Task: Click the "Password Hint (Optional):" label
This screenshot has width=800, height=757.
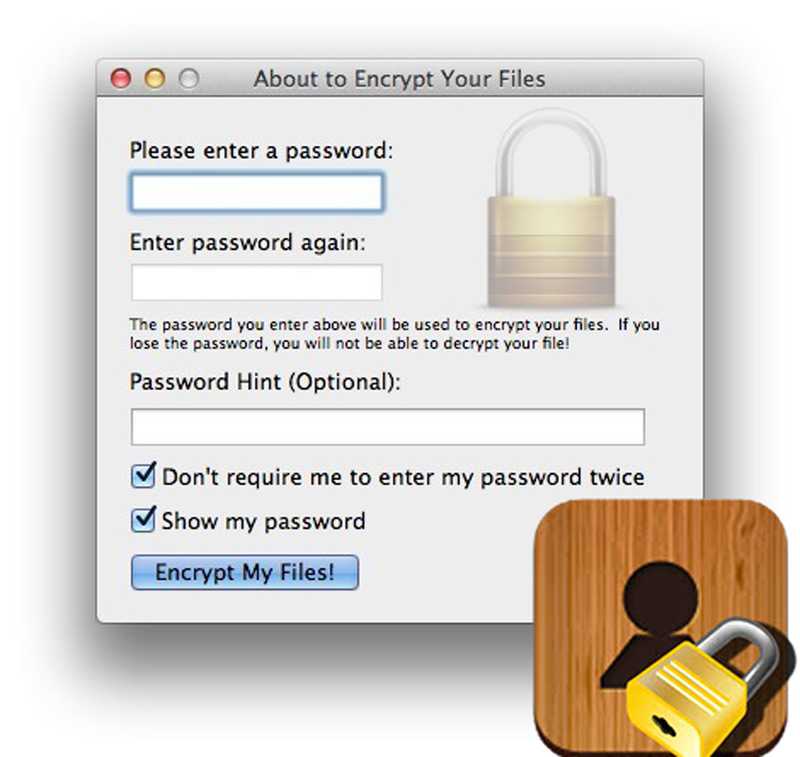Action: (x=265, y=382)
